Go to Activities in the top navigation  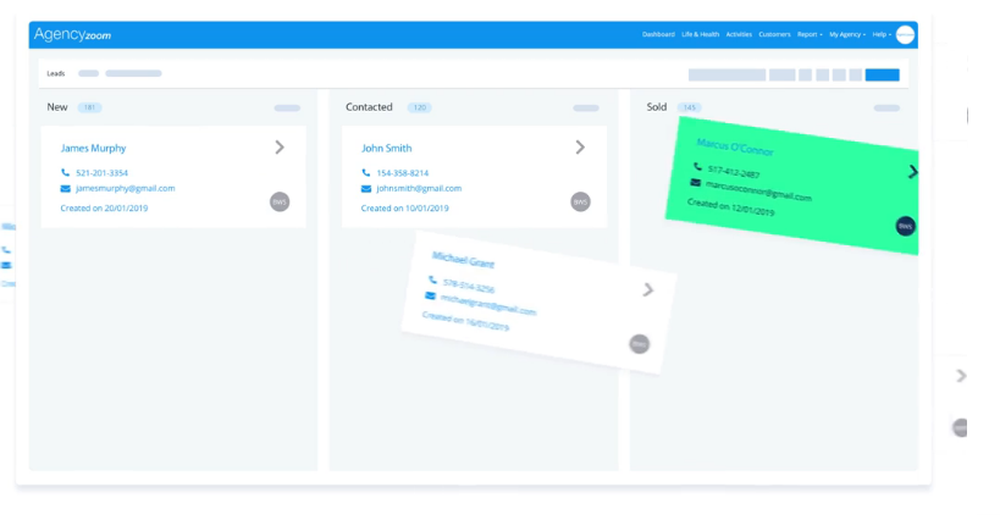click(739, 34)
